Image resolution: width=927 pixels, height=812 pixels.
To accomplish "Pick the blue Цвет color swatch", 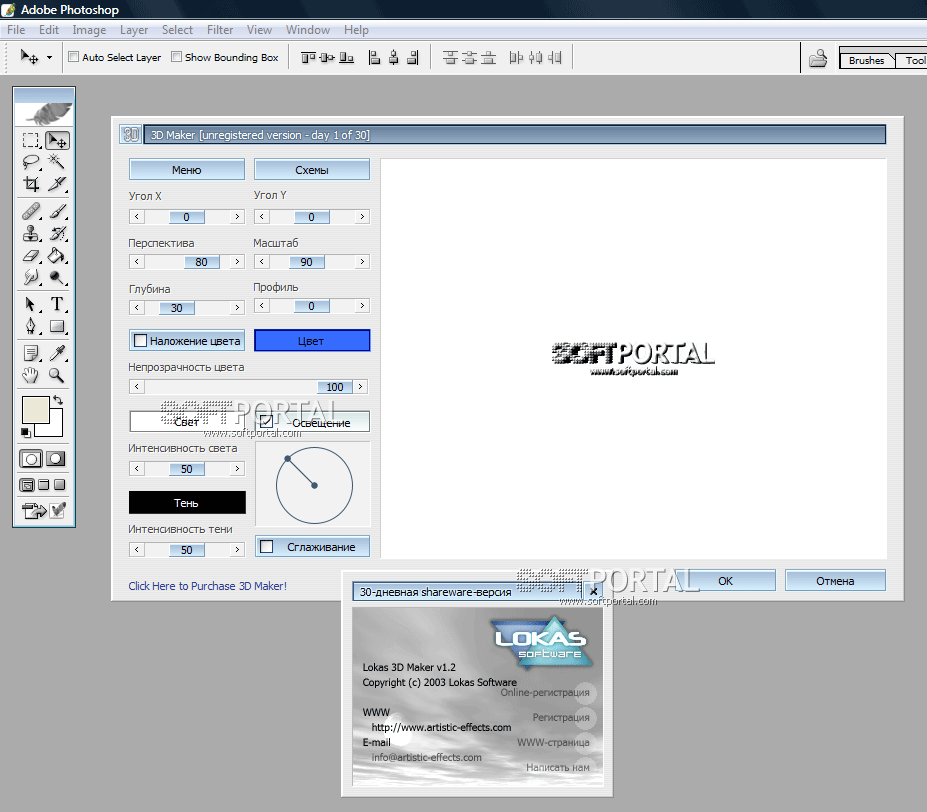I will click(x=312, y=341).
